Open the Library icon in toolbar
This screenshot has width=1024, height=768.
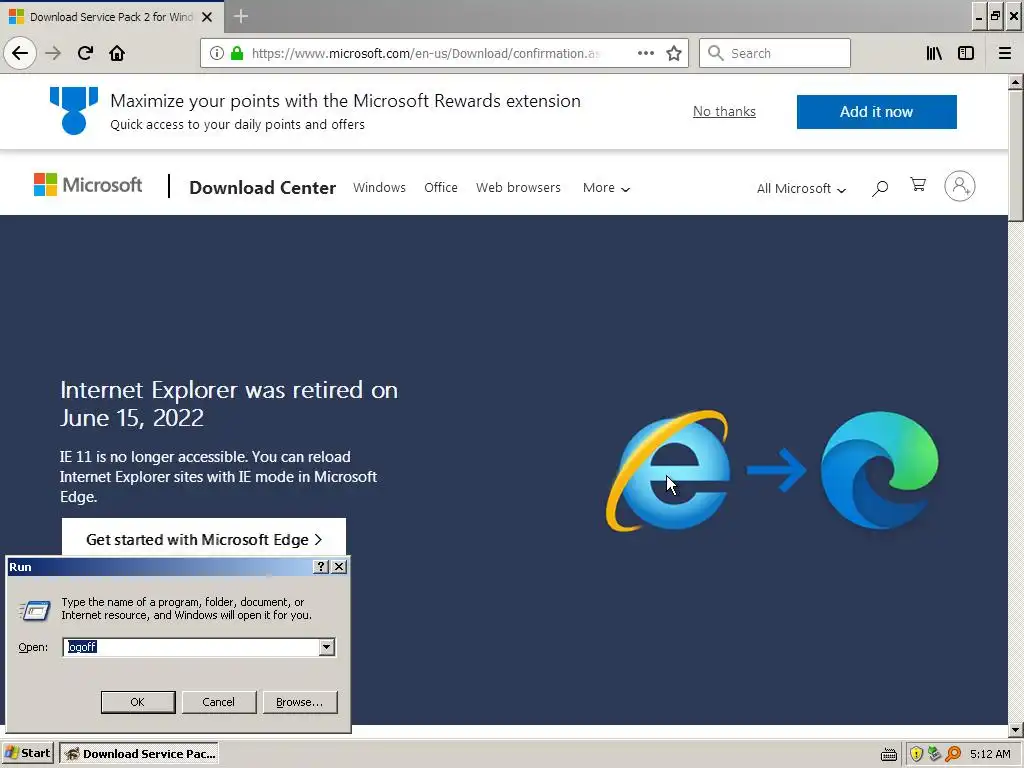(934, 53)
